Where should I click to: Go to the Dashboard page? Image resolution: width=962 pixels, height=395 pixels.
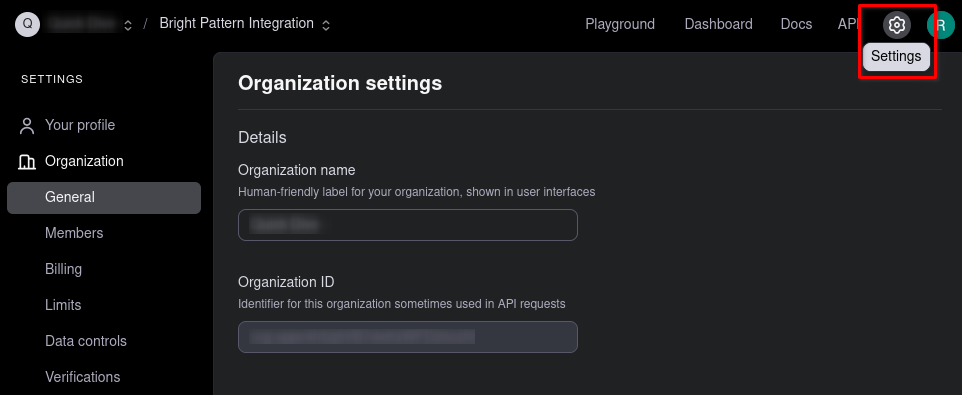pos(718,24)
